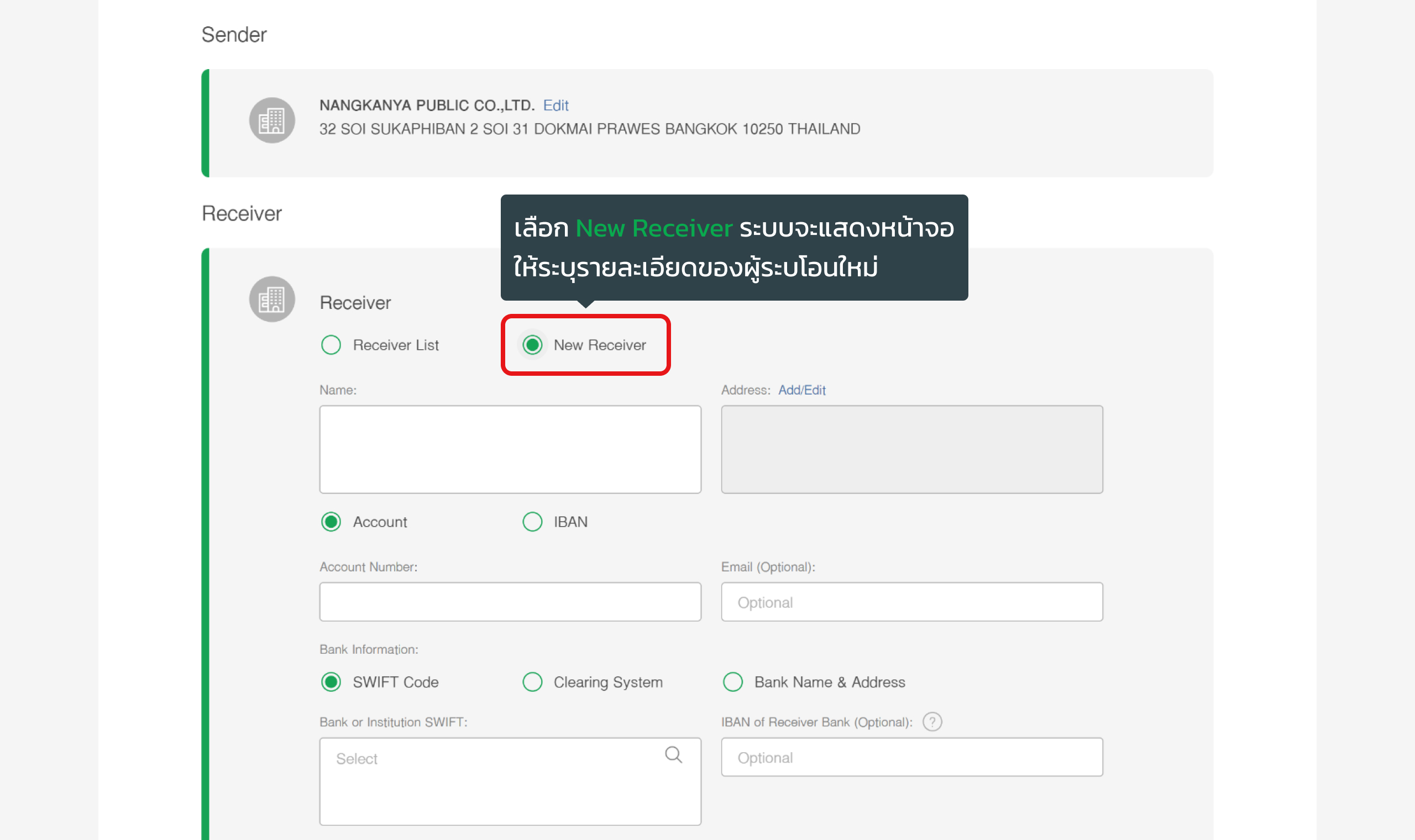Viewport: 1415px width, 840px height.
Task: Select Clearing System bank information option
Action: [532, 682]
